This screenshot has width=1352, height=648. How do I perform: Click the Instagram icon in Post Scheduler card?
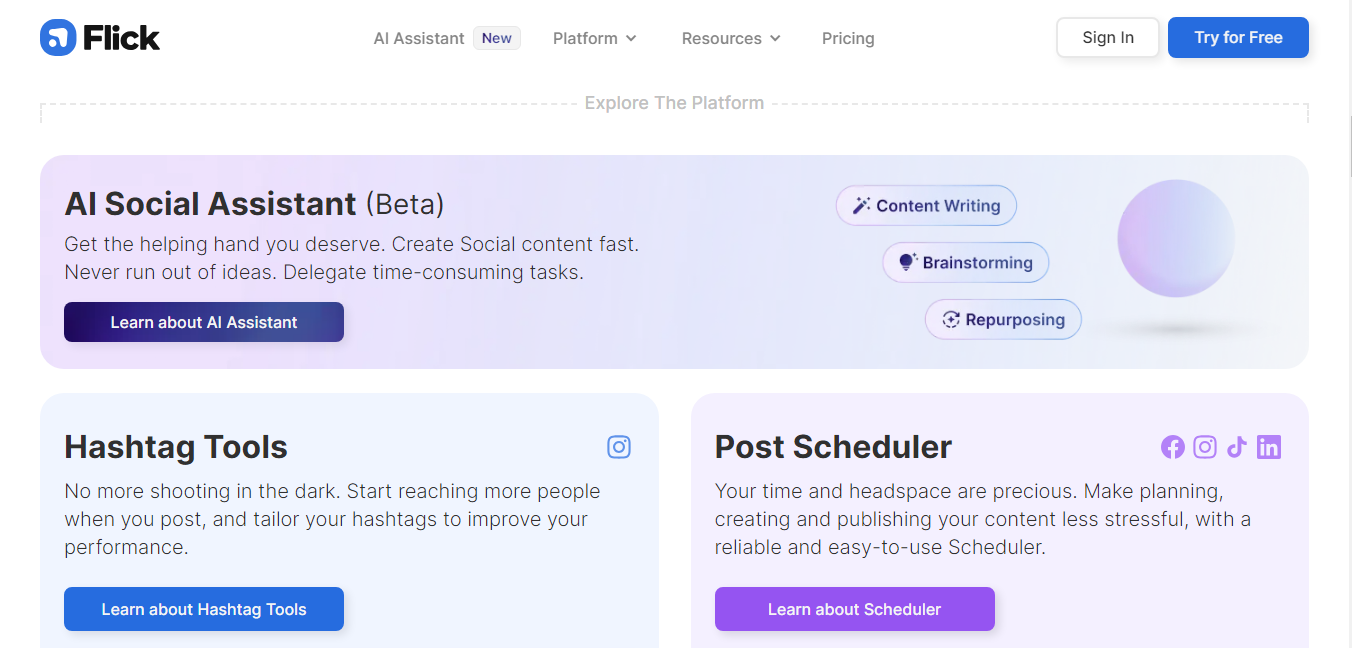tap(1205, 447)
